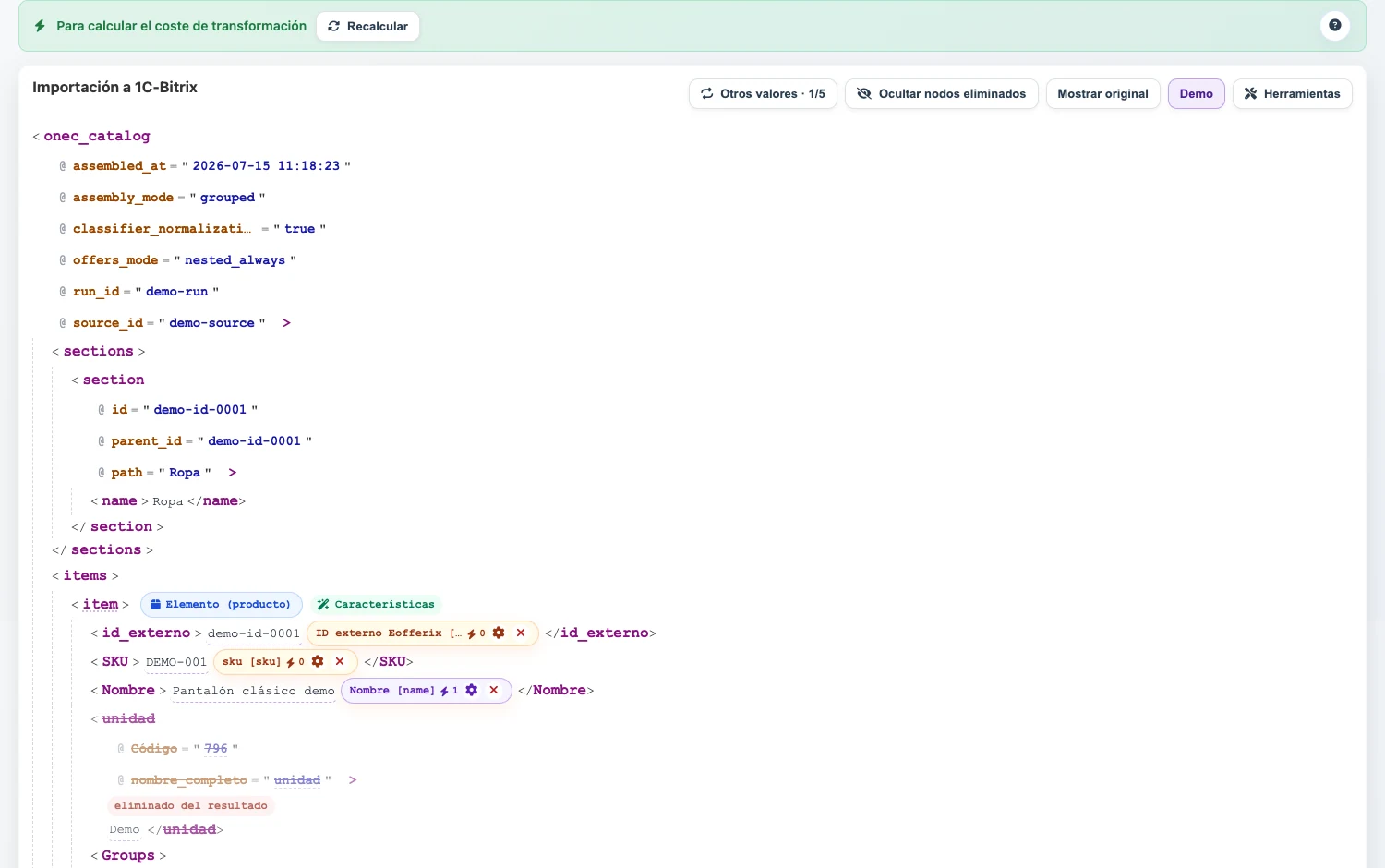Collapse the items node
This screenshot has height=868, width=1385.
85,575
